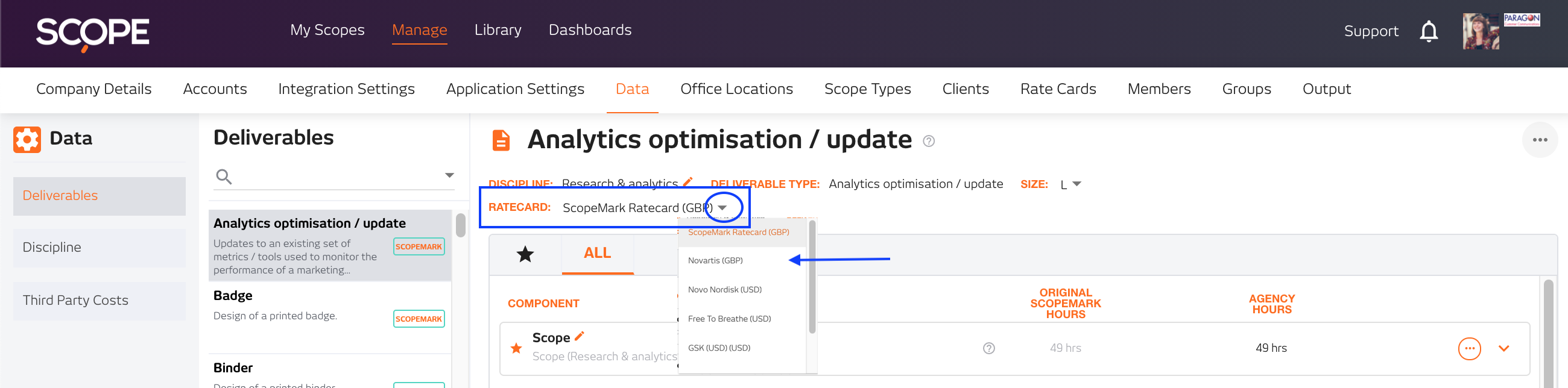The height and width of the screenshot is (388, 1568).
Task: Open Groups tab
Action: click(x=1247, y=89)
